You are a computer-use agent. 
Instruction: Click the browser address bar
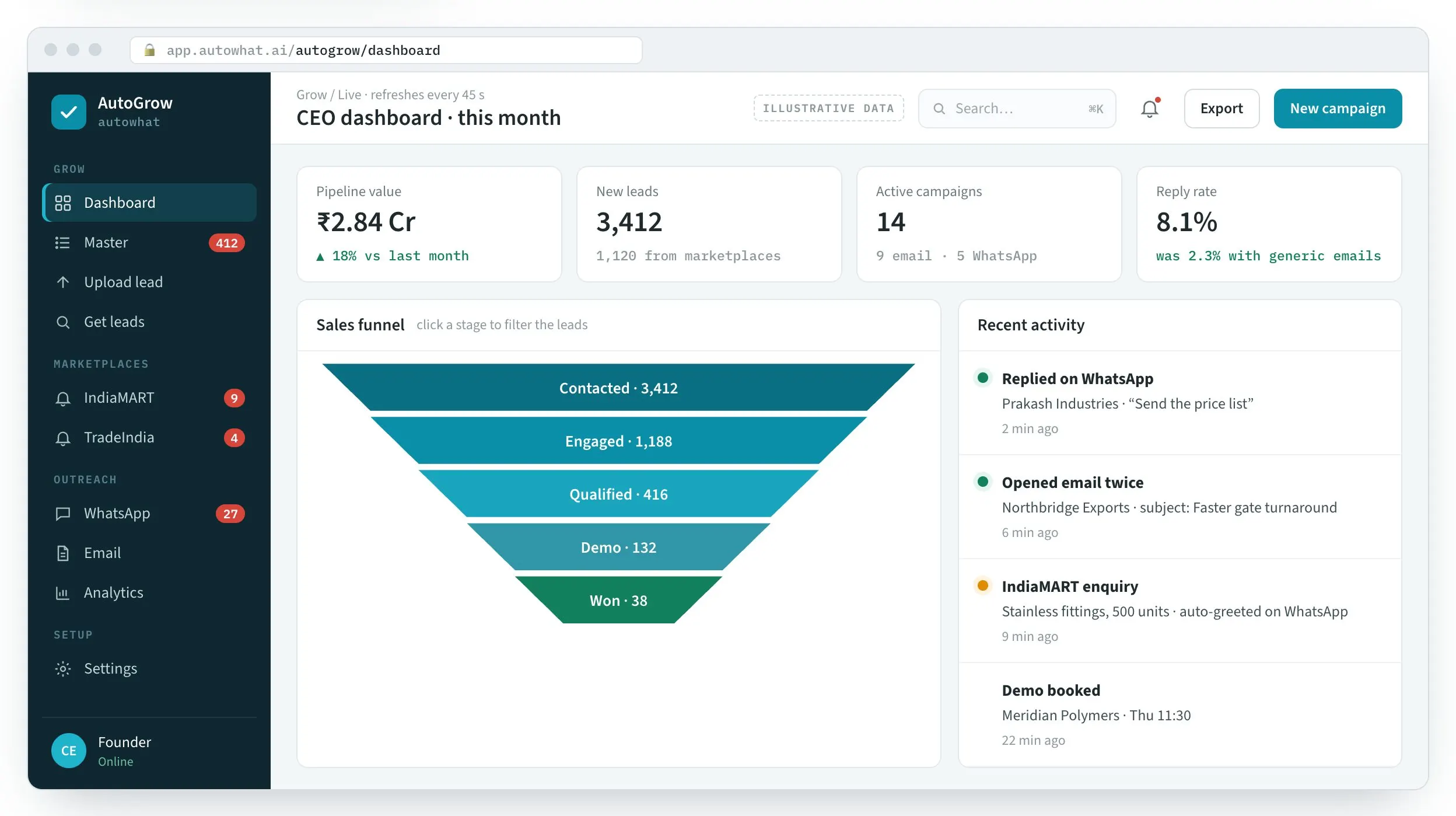pos(386,50)
